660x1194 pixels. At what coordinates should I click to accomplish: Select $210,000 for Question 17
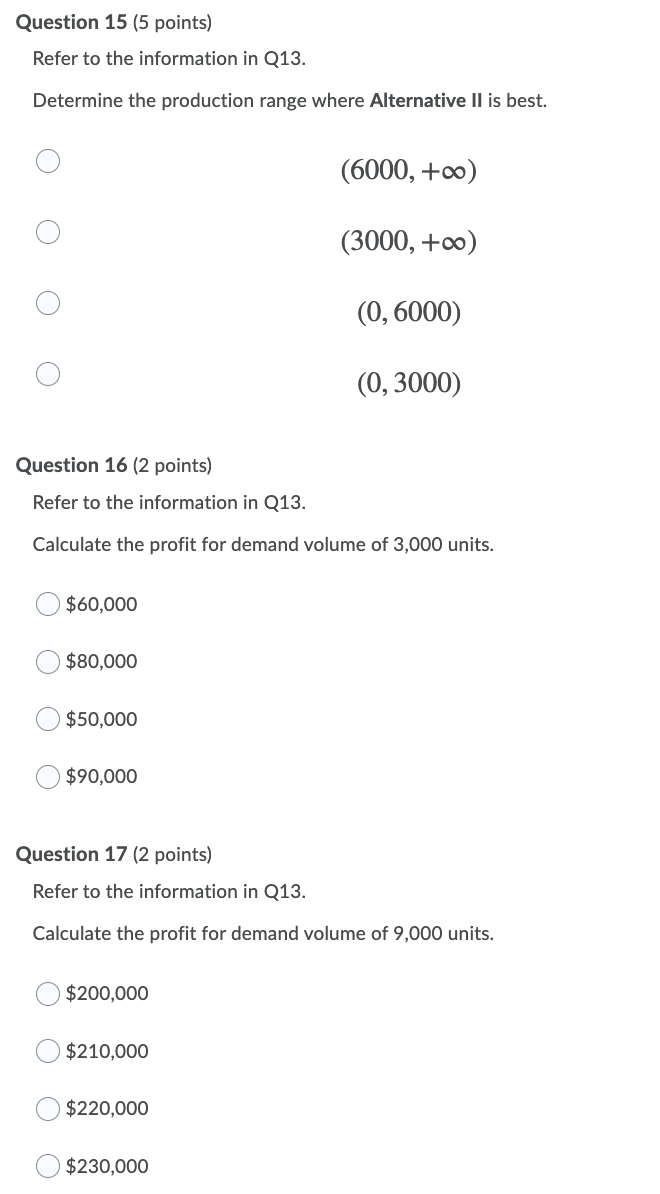[47, 1051]
